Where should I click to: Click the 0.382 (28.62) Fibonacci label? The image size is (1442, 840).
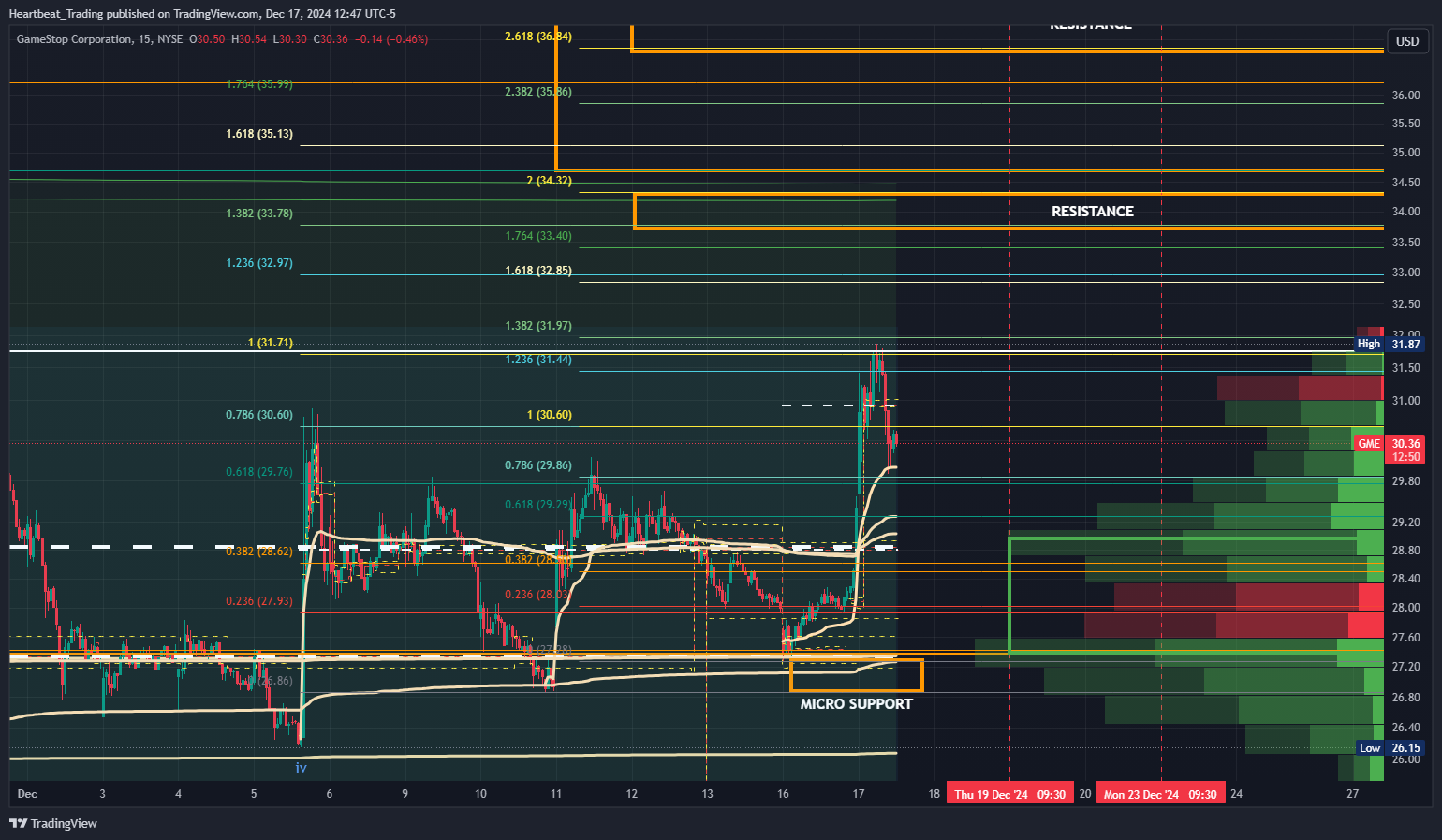tap(259, 552)
